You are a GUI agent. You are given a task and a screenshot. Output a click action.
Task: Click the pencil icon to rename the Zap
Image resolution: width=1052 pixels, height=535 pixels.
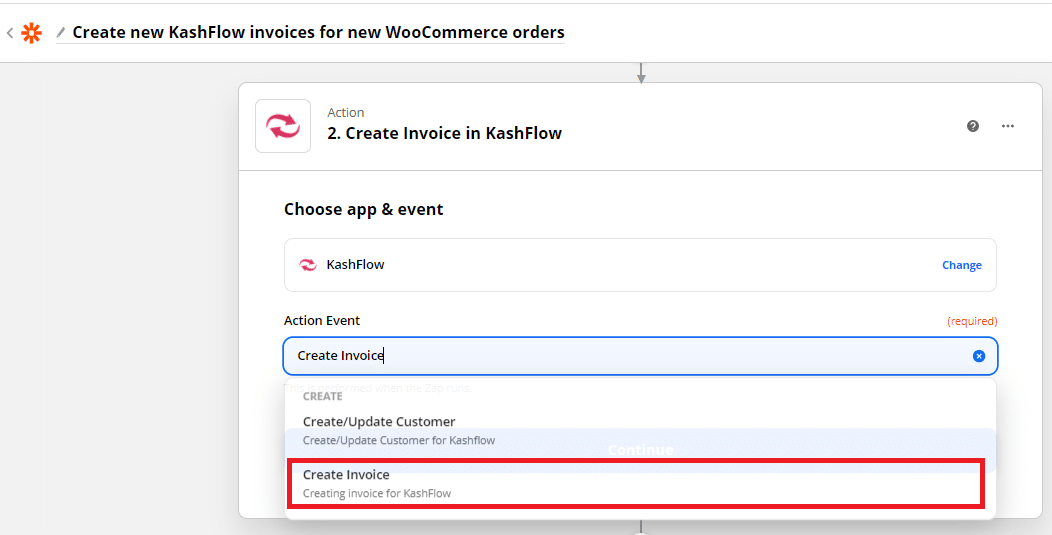(61, 32)
